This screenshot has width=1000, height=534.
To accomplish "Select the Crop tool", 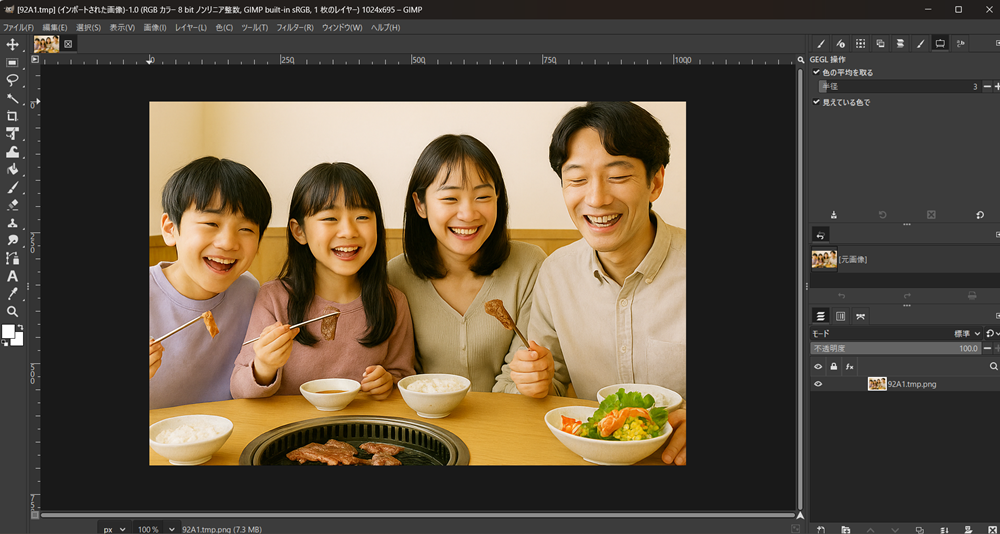I will (x=12, y=116).
